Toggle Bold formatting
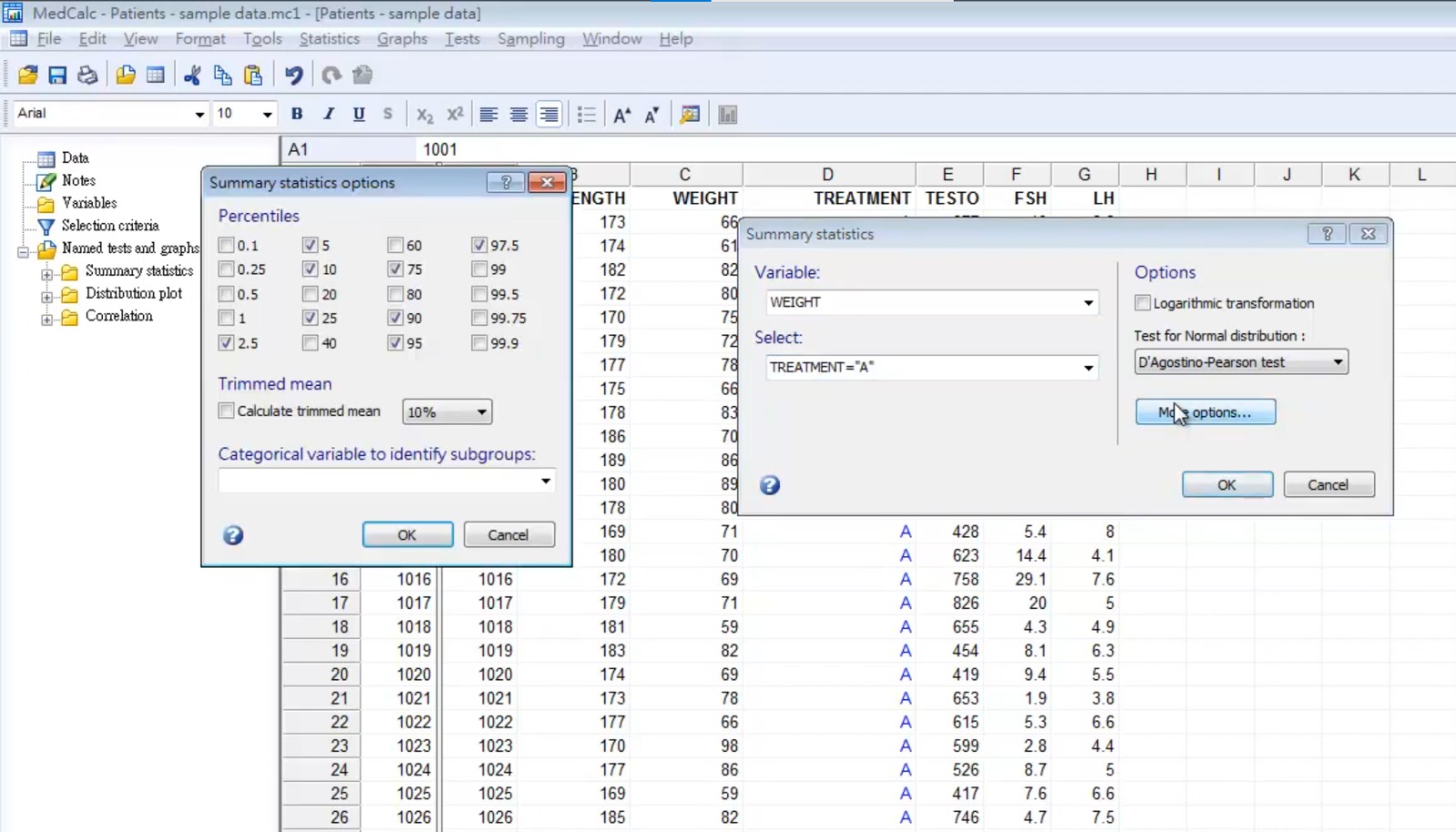The height and width of the screenshot is (832, 1456). click(x=297, y=114)
